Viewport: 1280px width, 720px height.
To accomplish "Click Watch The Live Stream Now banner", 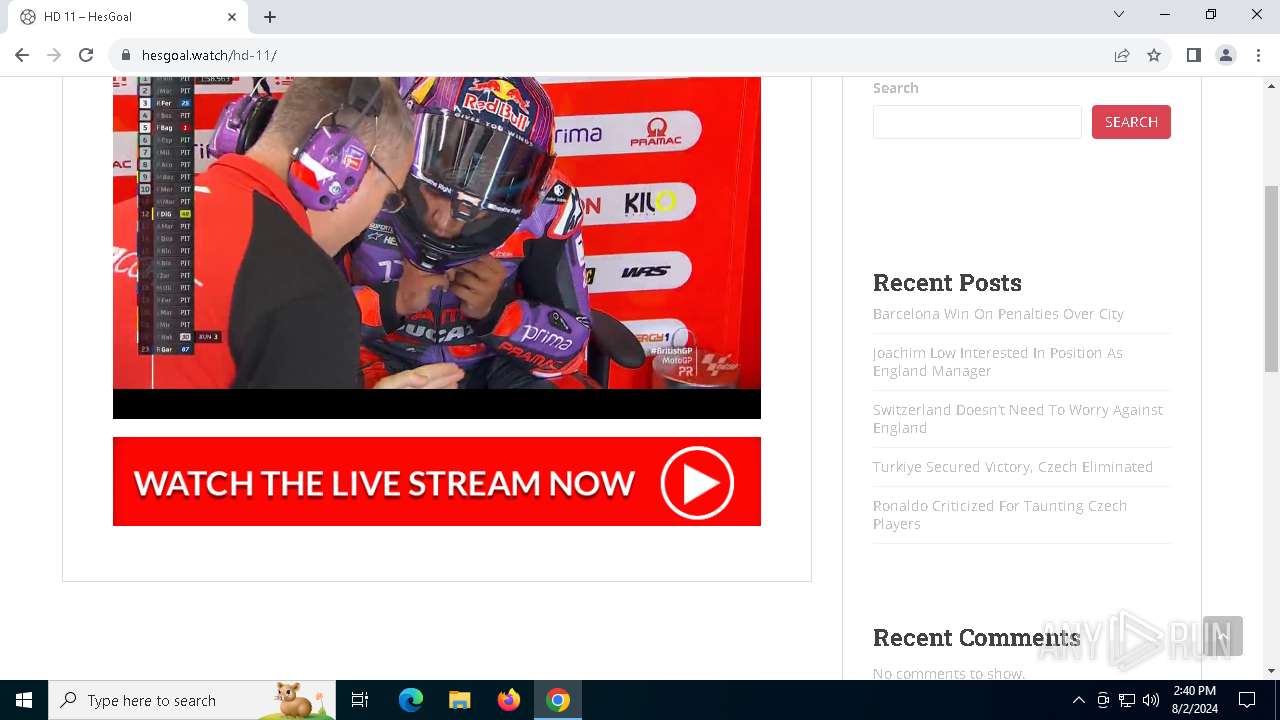I will coord(437,481).
